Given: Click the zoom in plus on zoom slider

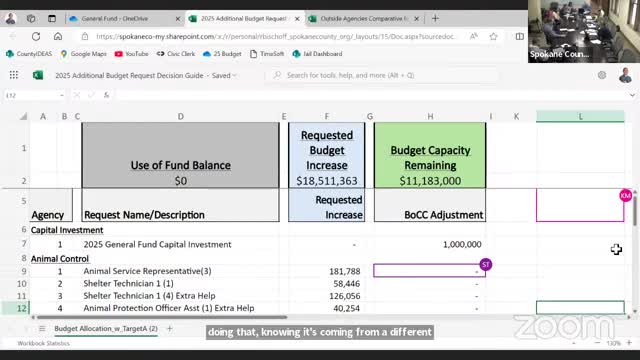Looking at the screenshot, I should pos(629,343).
